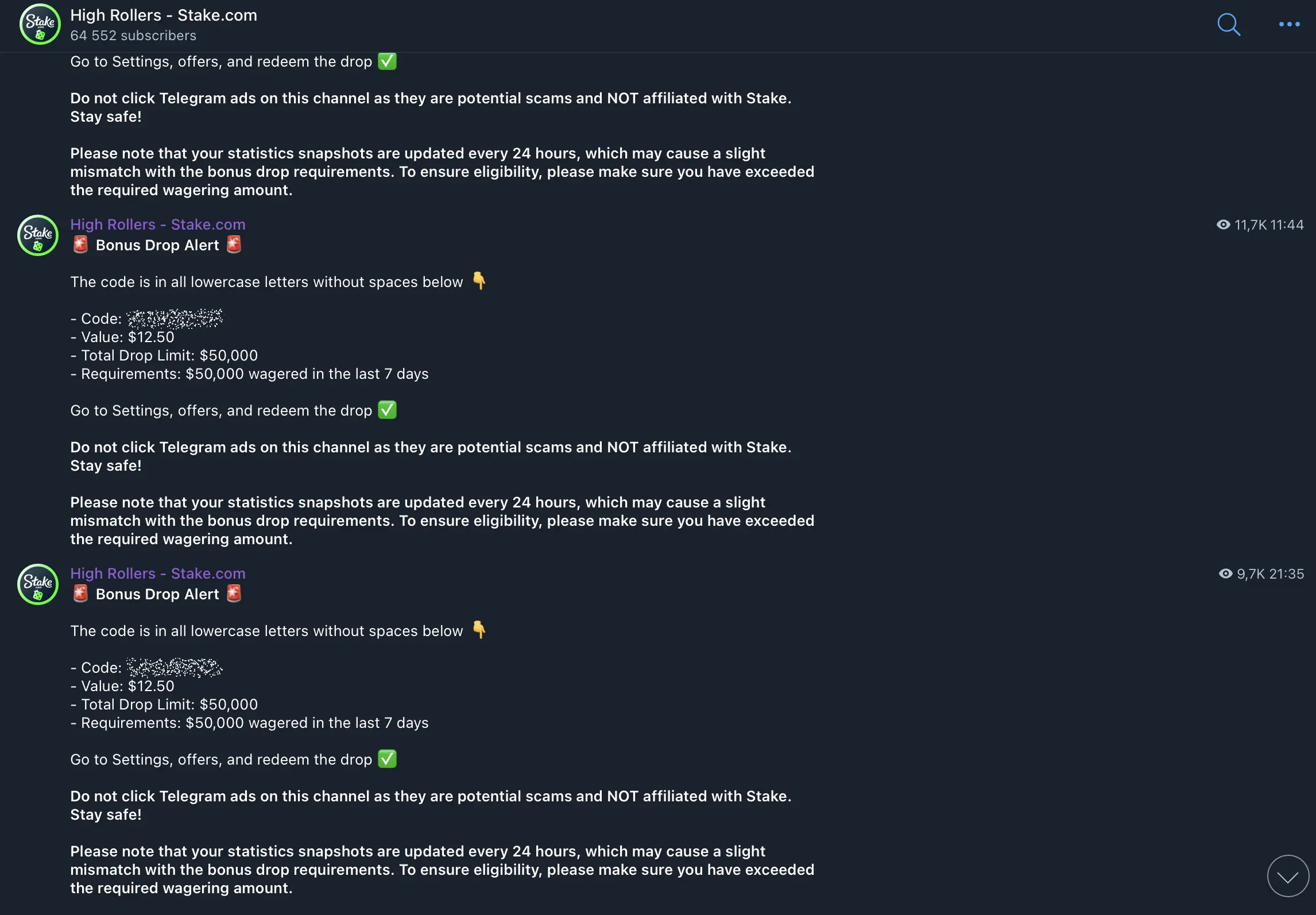Click the Stake channel avatar in the header
1316x915 pixels.
pyautogui.click(x=40, y=24)
